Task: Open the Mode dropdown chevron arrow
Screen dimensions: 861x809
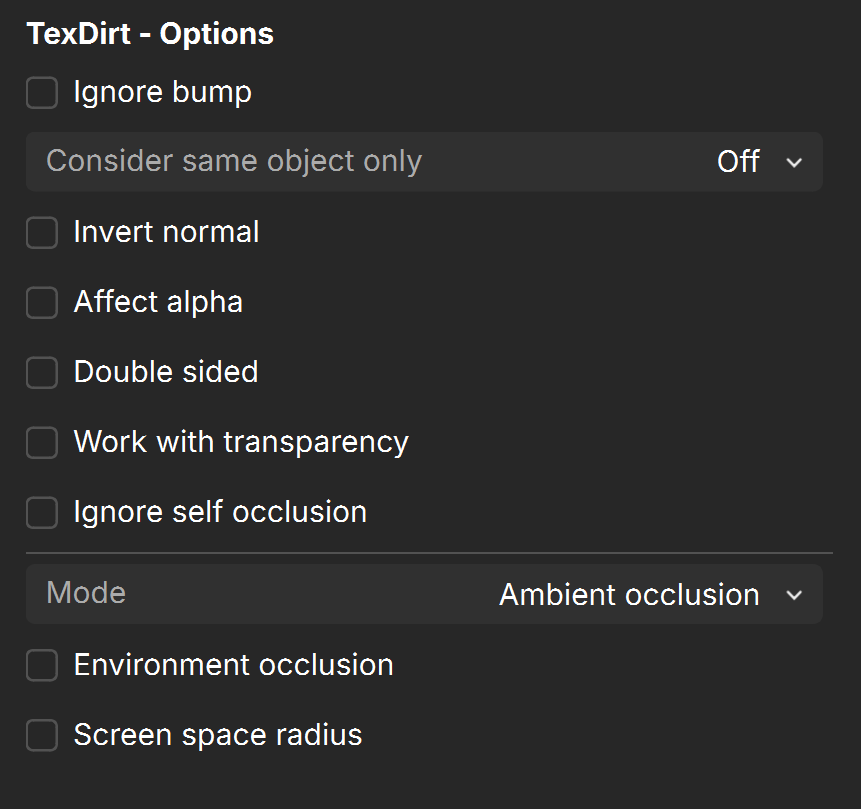Action: click(794, 595)
